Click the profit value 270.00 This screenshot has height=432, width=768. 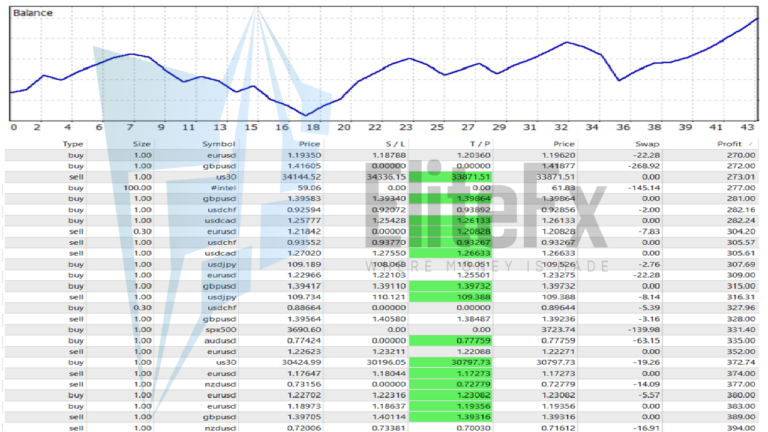click(x=741, y=155)
